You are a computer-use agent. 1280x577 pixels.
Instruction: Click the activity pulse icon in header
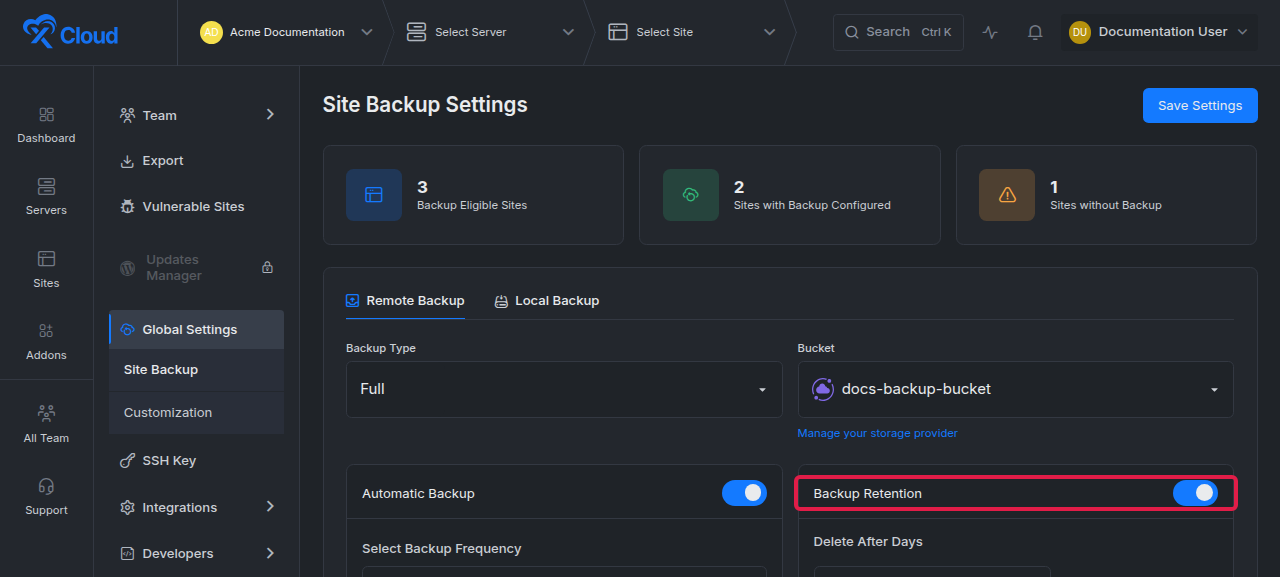pyautogui.click(x=990, y=32)
